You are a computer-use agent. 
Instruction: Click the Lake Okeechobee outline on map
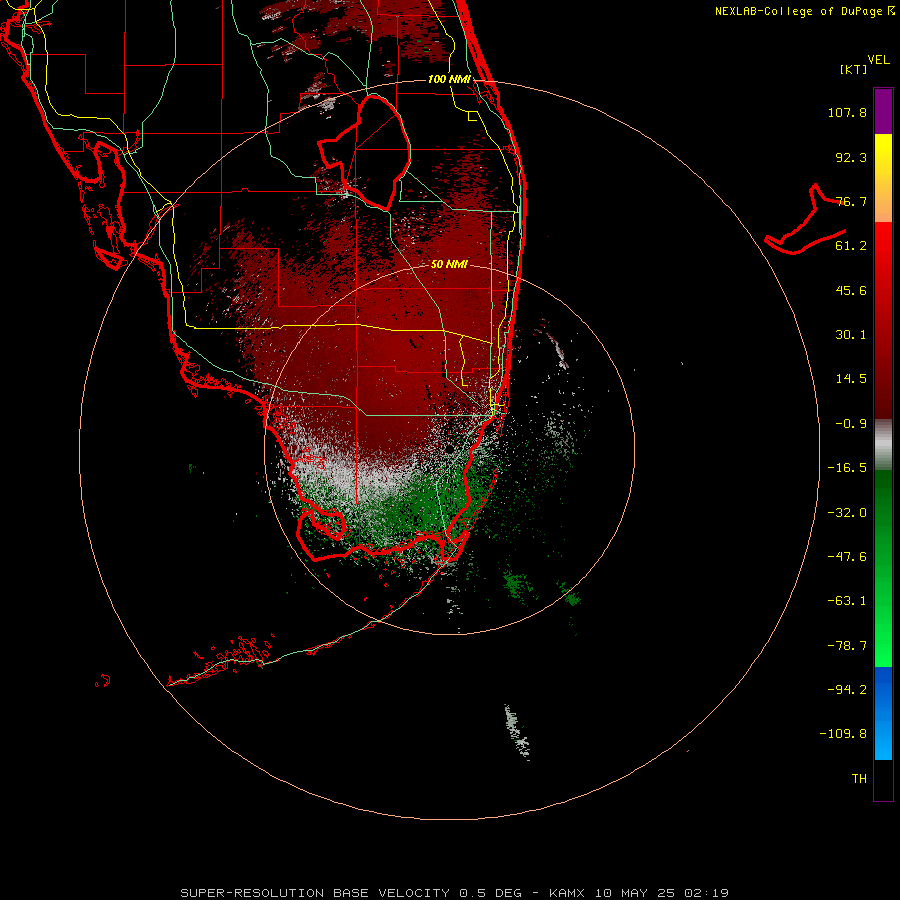(364, 152)
